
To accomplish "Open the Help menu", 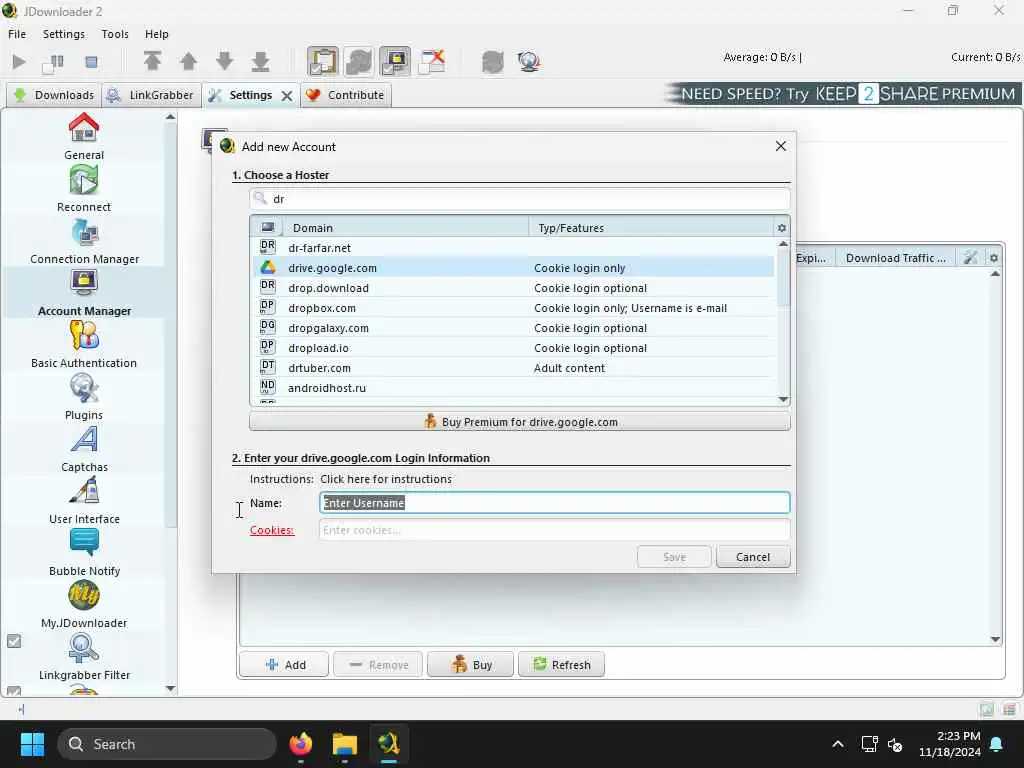I will point(156,34).
